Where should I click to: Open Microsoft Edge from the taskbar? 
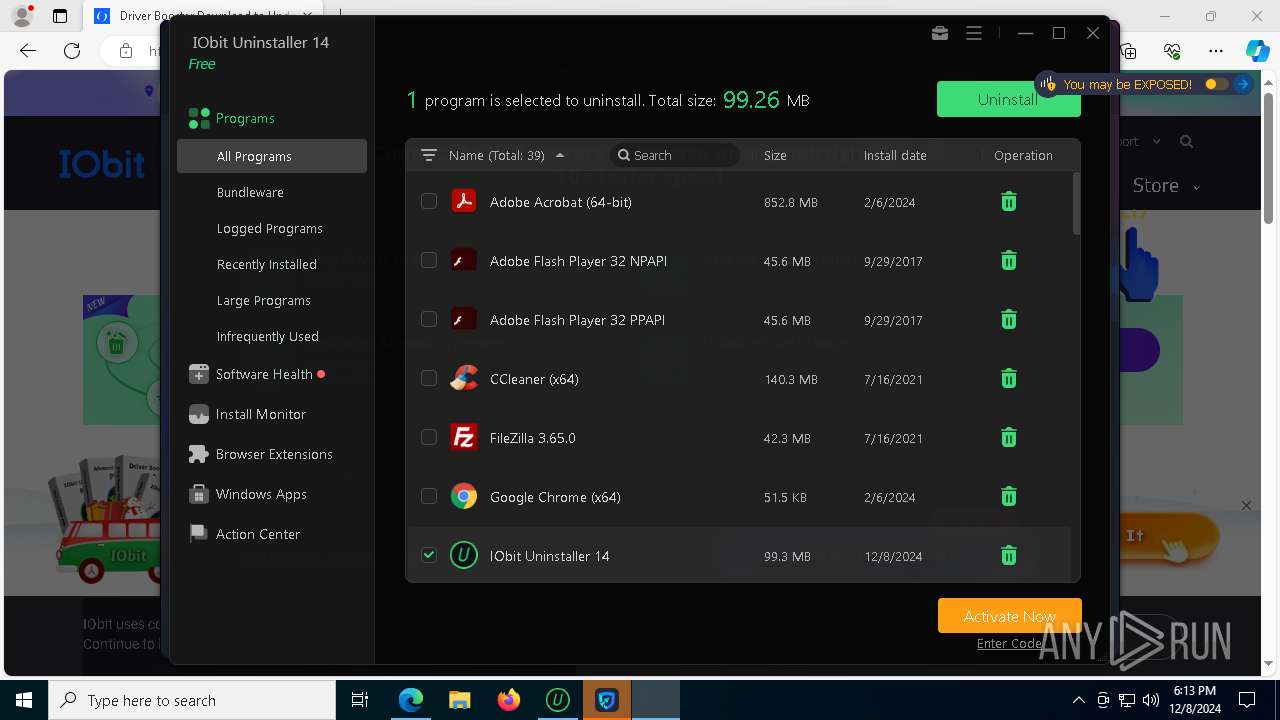pos(411,700)
